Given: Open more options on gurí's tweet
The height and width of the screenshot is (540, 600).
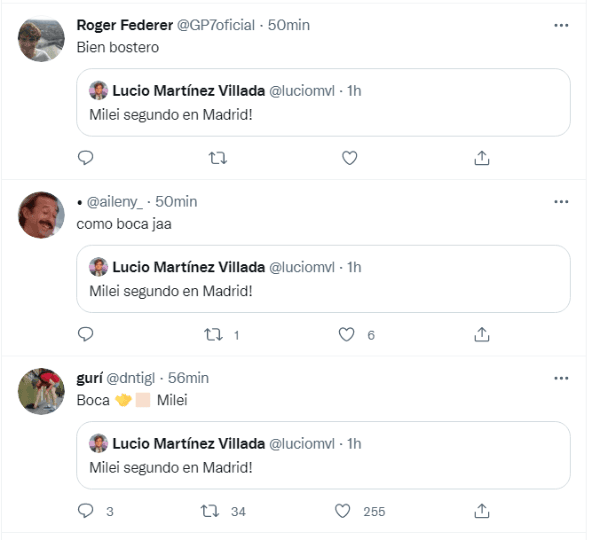Looking at the screenshot, I should coord(561,378).
